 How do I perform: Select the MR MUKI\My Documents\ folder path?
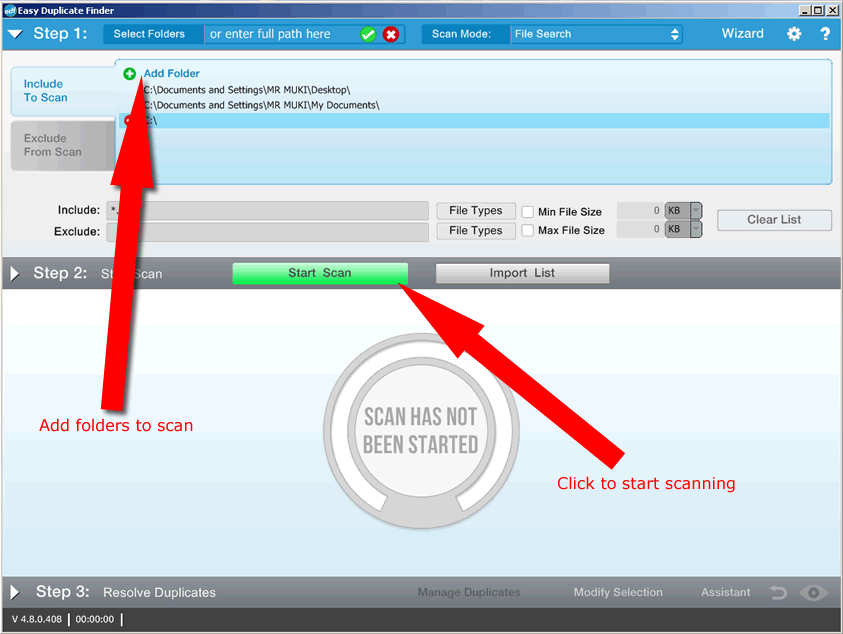pyautogui.click(x=261, y=105)
